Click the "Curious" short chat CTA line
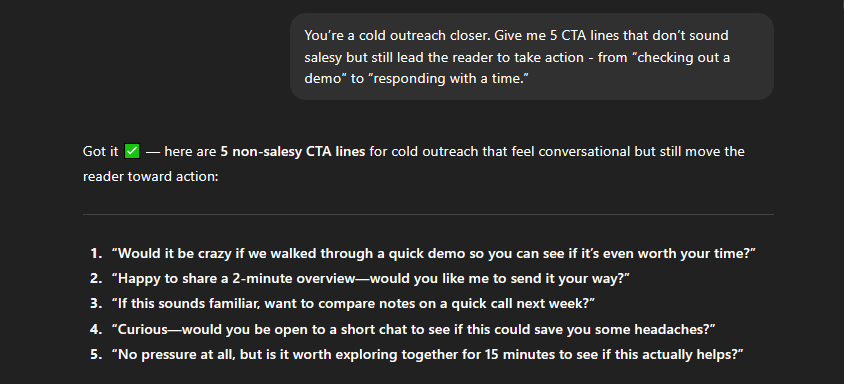This screenshot has width=844, height=384. pos(413,329)
